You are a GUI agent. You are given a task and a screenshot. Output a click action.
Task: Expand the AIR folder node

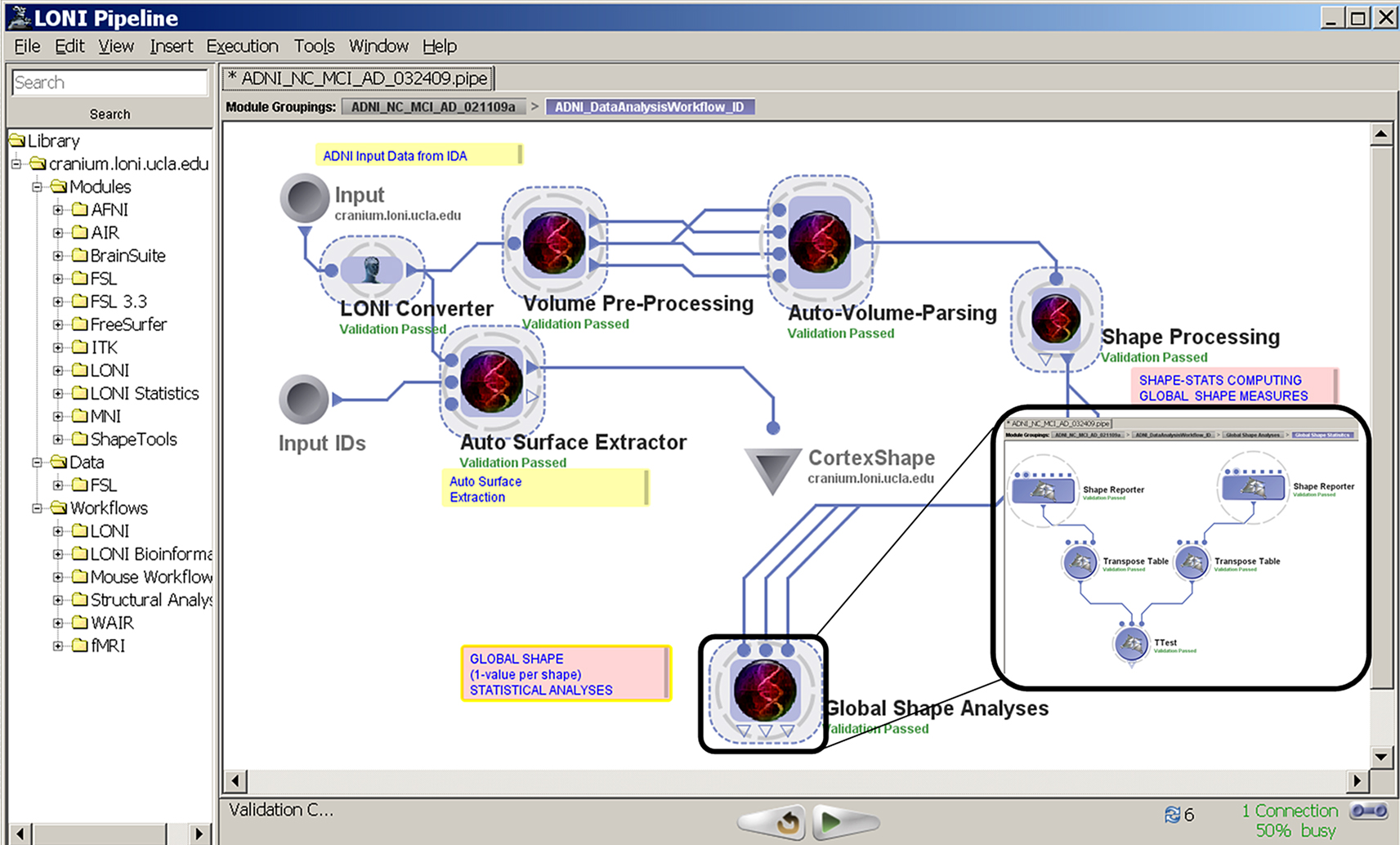[58, 232]
